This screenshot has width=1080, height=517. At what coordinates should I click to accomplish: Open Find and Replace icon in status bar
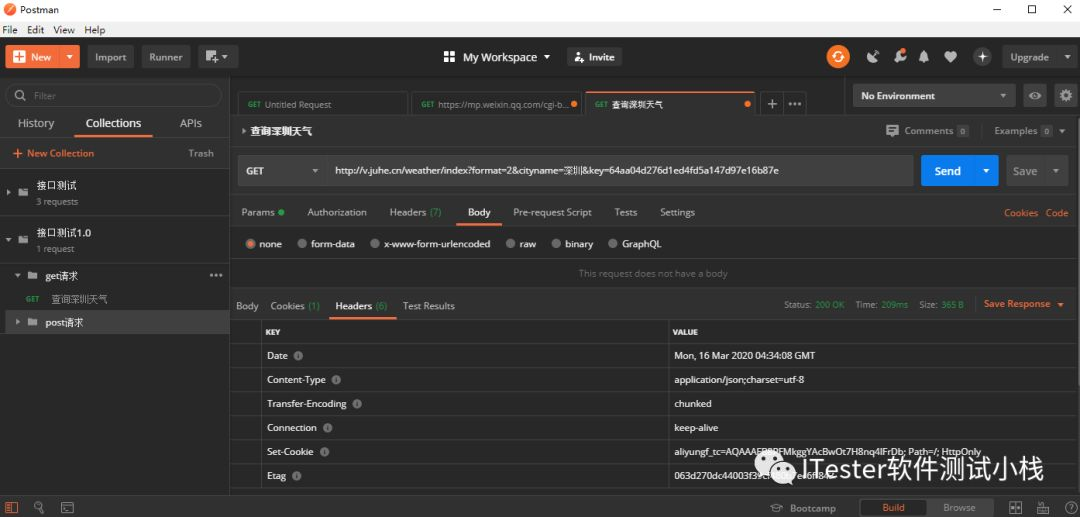[x=39, y=507]
